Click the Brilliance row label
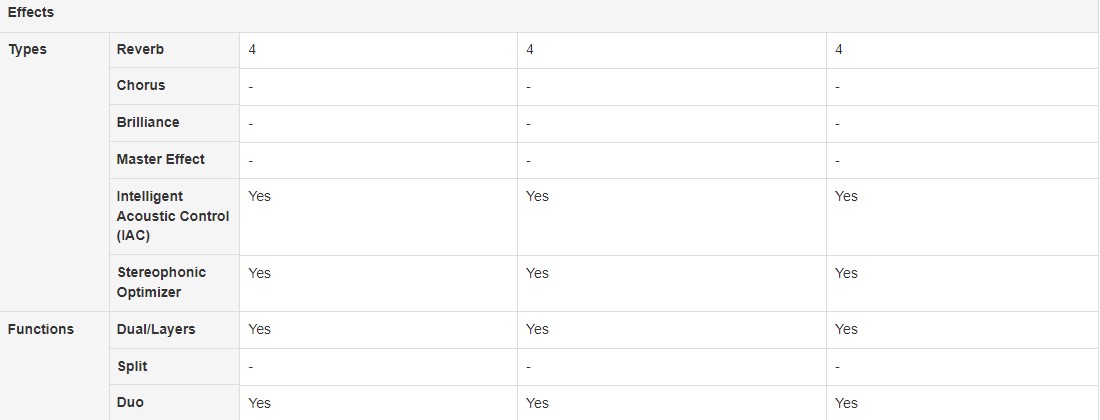This screenshot has height=420, width=1100. pos(148,122)
